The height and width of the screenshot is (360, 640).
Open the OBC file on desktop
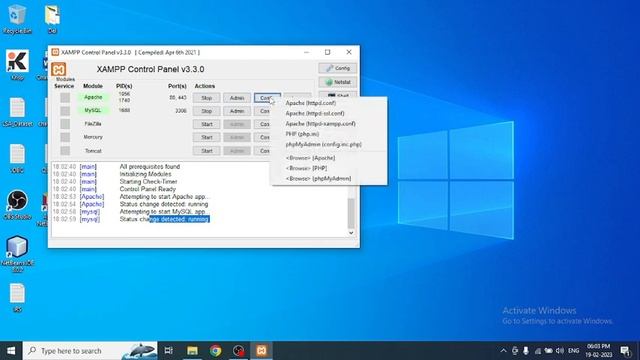tap(17, 158)
